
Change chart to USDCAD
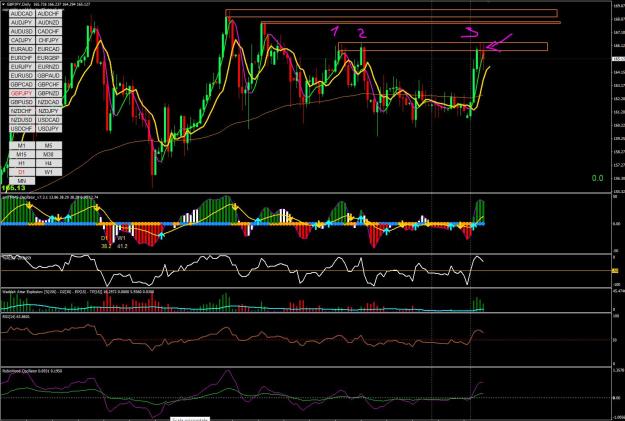click(x=49, y=120)
